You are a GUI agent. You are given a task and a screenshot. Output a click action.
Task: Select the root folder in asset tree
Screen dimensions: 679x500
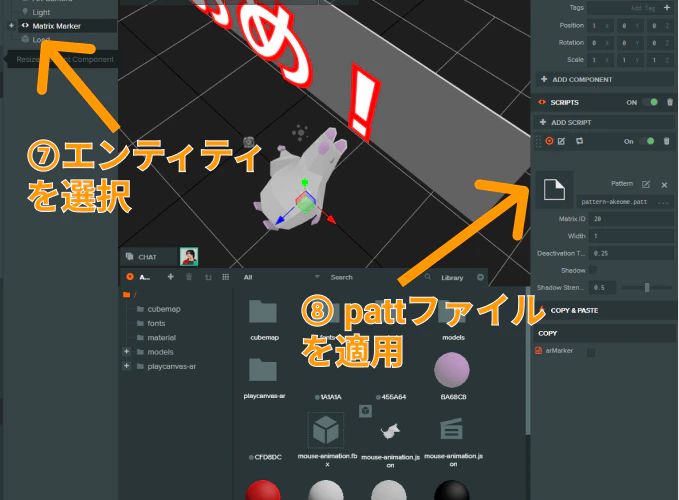[x=129, y=294]
